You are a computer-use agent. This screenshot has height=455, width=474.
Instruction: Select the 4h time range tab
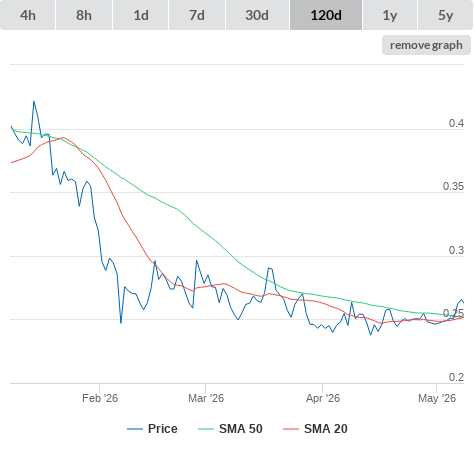28,15
